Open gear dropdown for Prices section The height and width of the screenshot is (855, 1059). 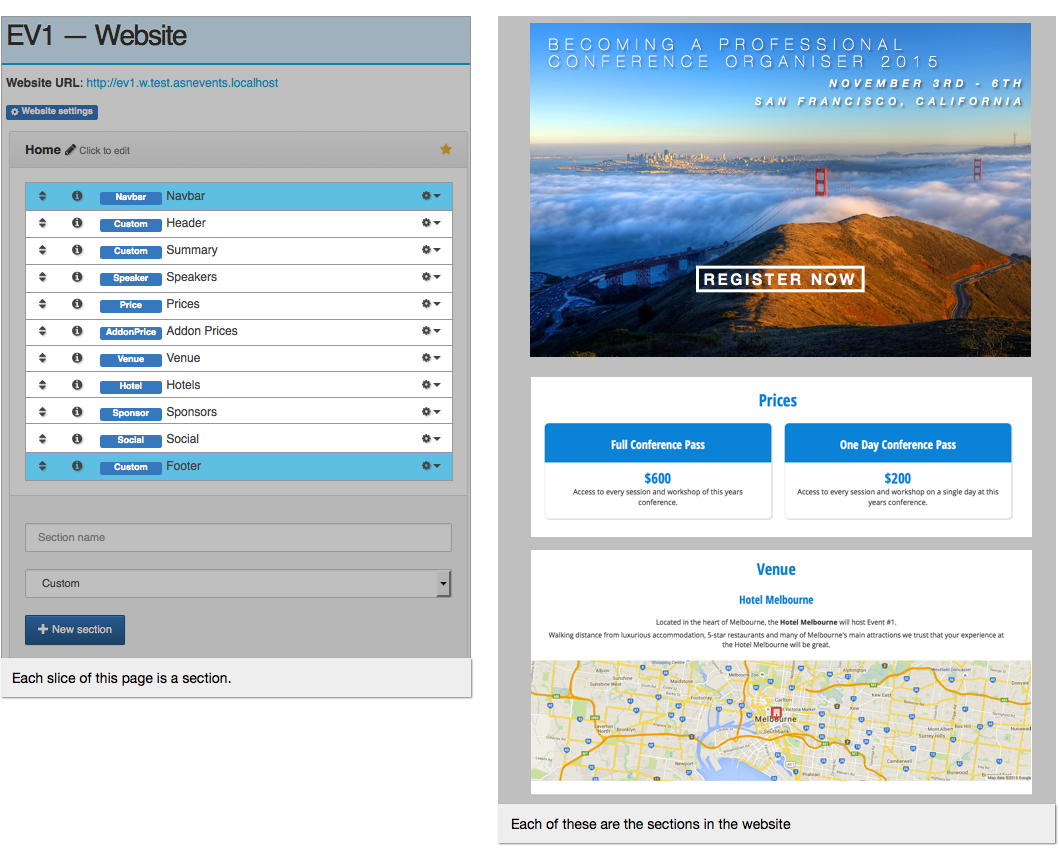click(x=431, y=304)
